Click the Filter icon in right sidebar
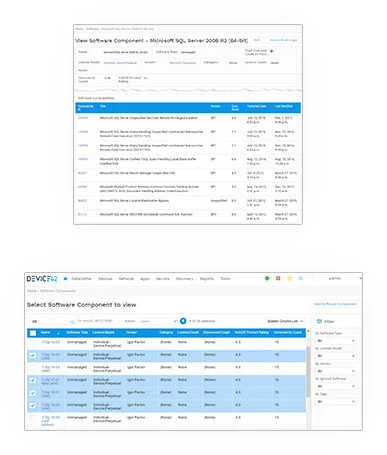The width and height of the screenshot is (387, 455). point(319,321)
